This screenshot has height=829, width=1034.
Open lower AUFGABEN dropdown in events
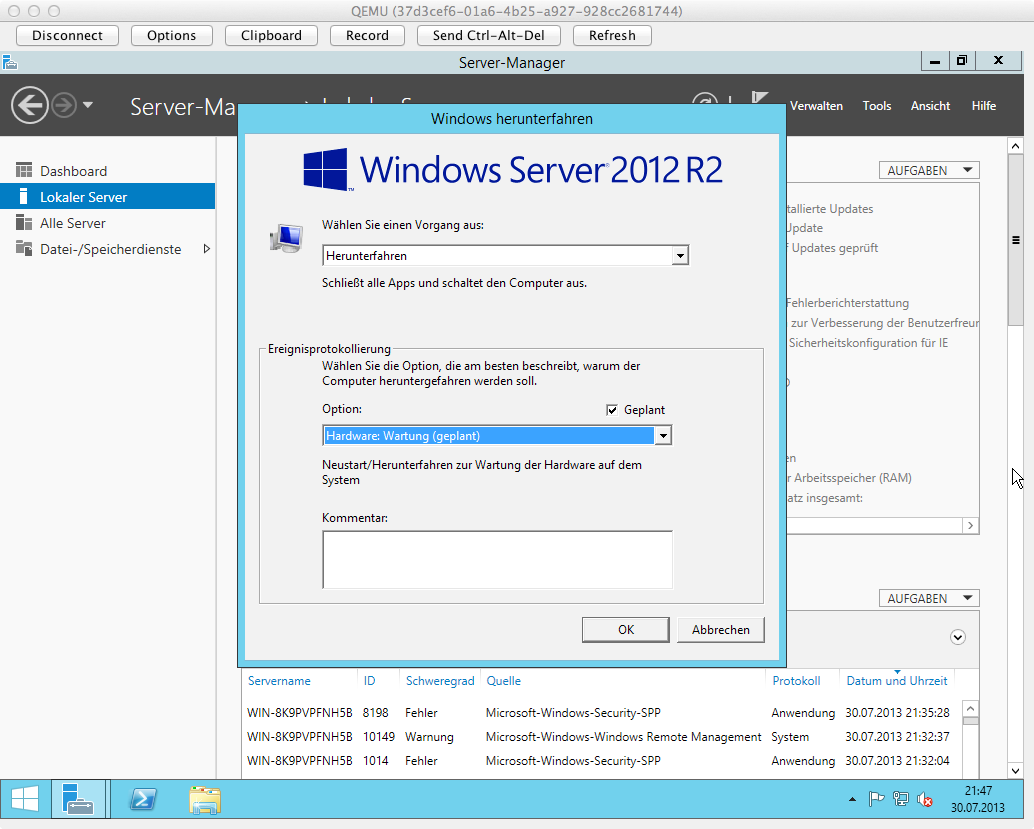pos(928,598)
